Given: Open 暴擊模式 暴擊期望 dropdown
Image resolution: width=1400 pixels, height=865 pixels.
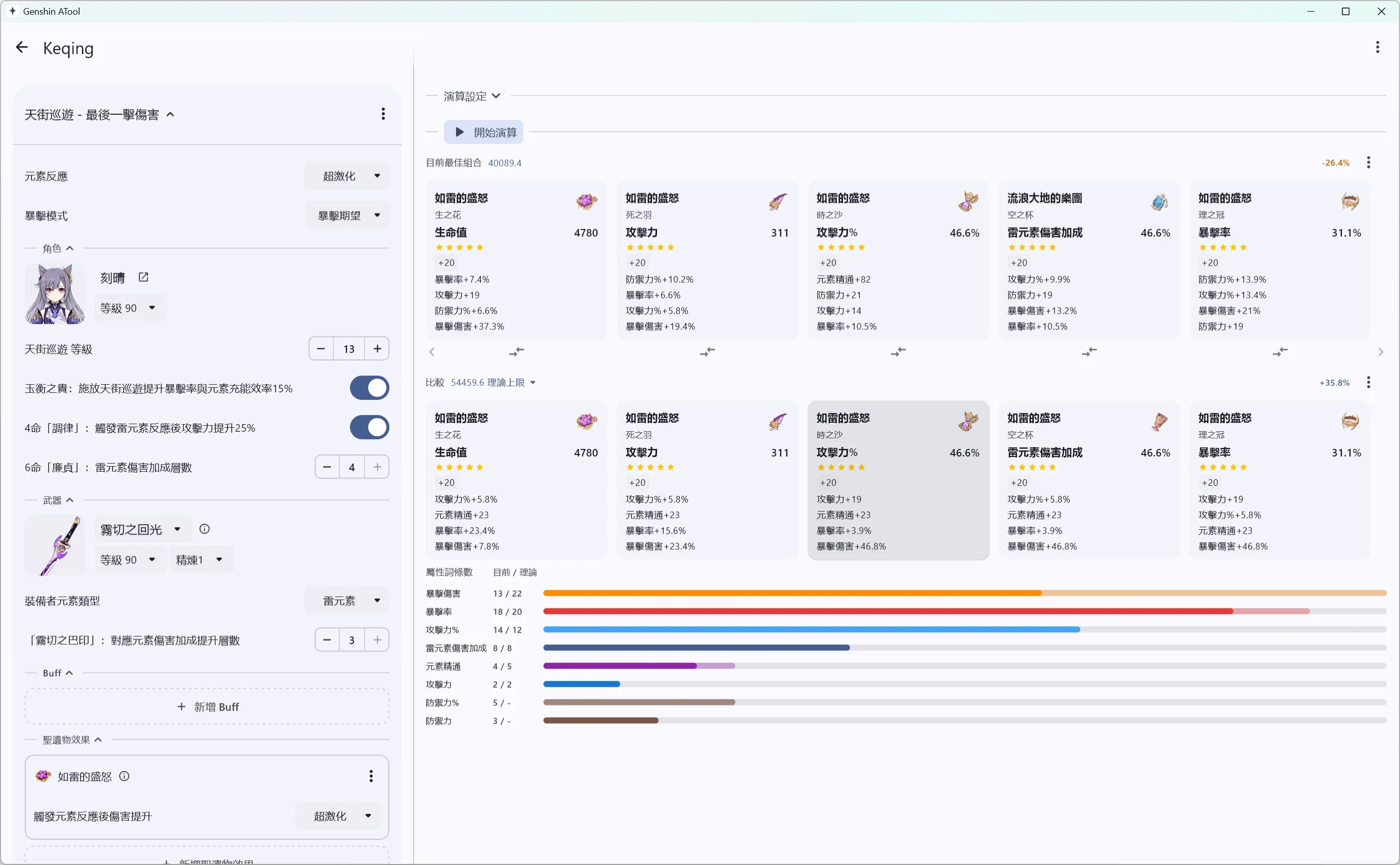Looking at the screenshot, I should pyautogui.click(x=347, y=216).
